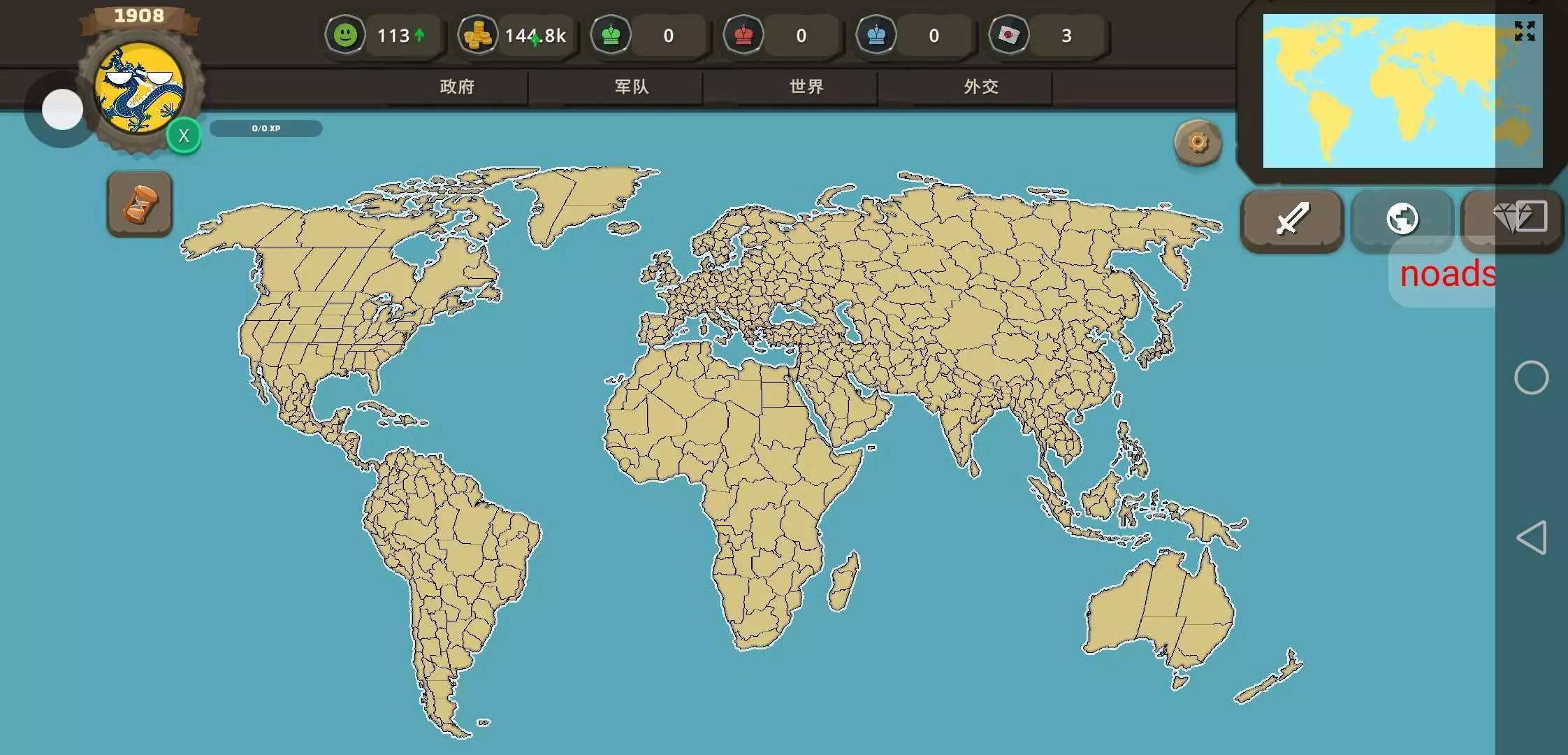Open settings with the gear icon
This screenshot has width=1568, height=755.
[x=1198, y=143]
